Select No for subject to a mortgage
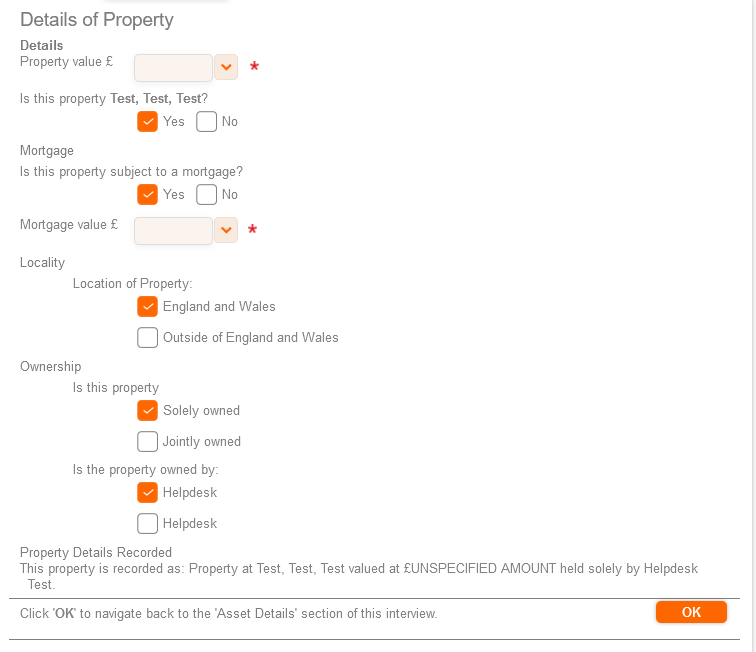This screenshot has width=756, height=652. point(207,195)
